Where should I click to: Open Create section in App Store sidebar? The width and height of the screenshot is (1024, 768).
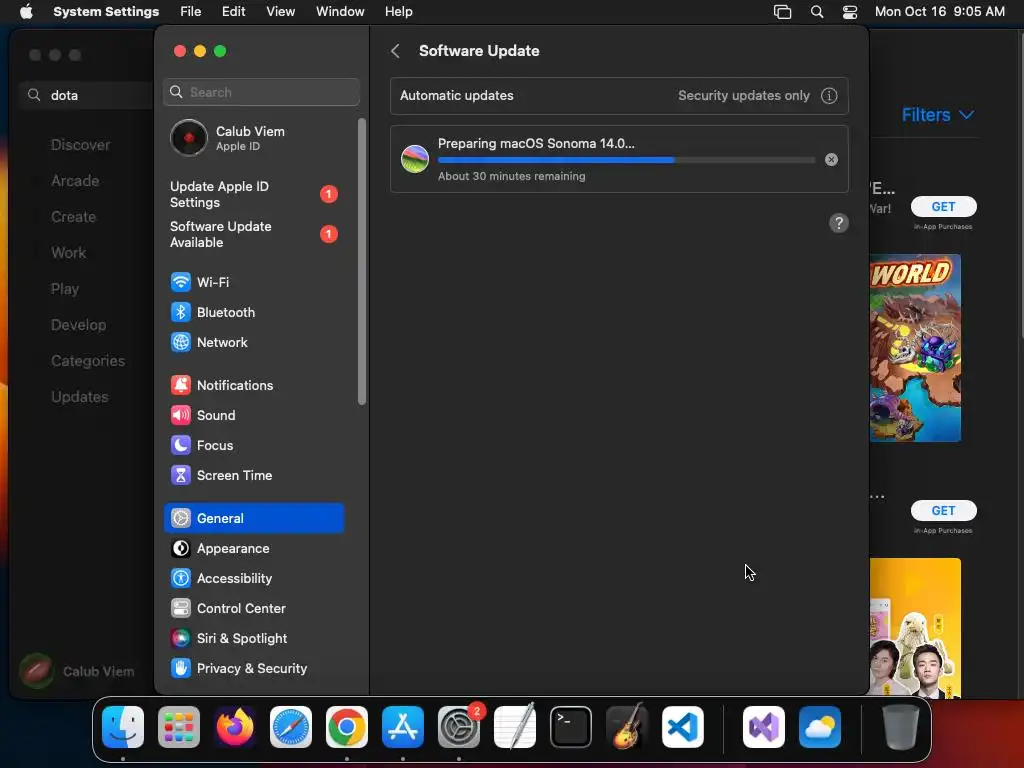pyautogui.click(x=73, y=217)
